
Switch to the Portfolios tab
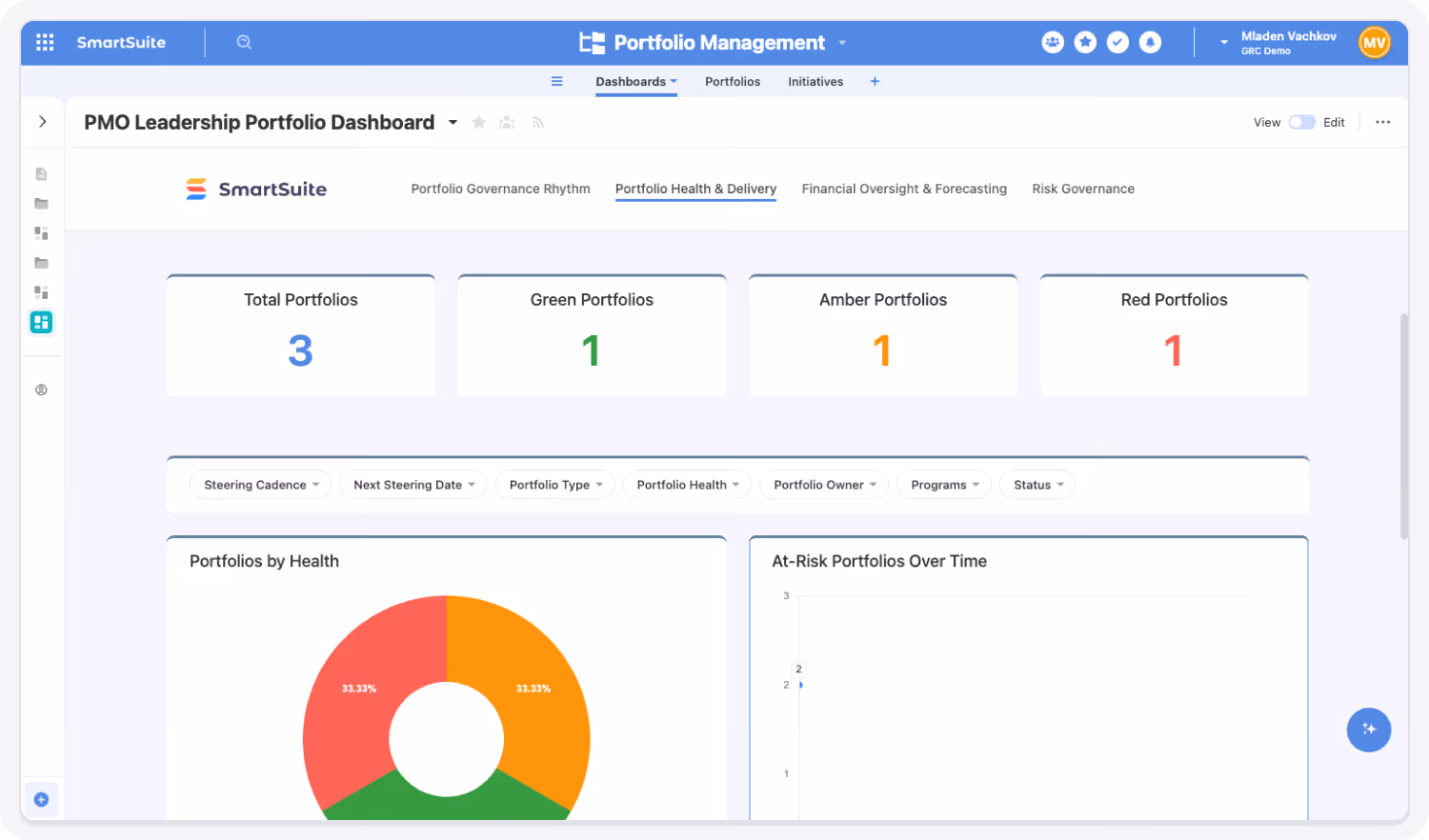733,81
